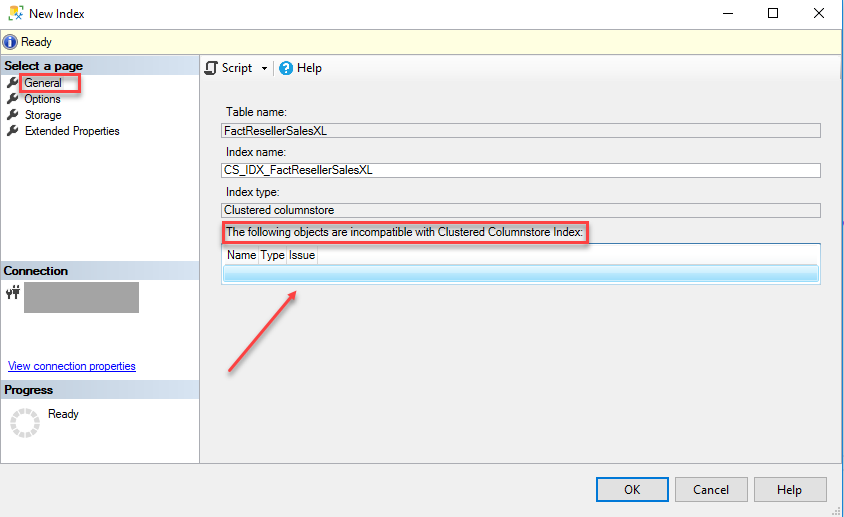Image resolution: width=844 pixels, height=517 pixels.
Task: Open the Storage page
Action: (x=43, y=115)
